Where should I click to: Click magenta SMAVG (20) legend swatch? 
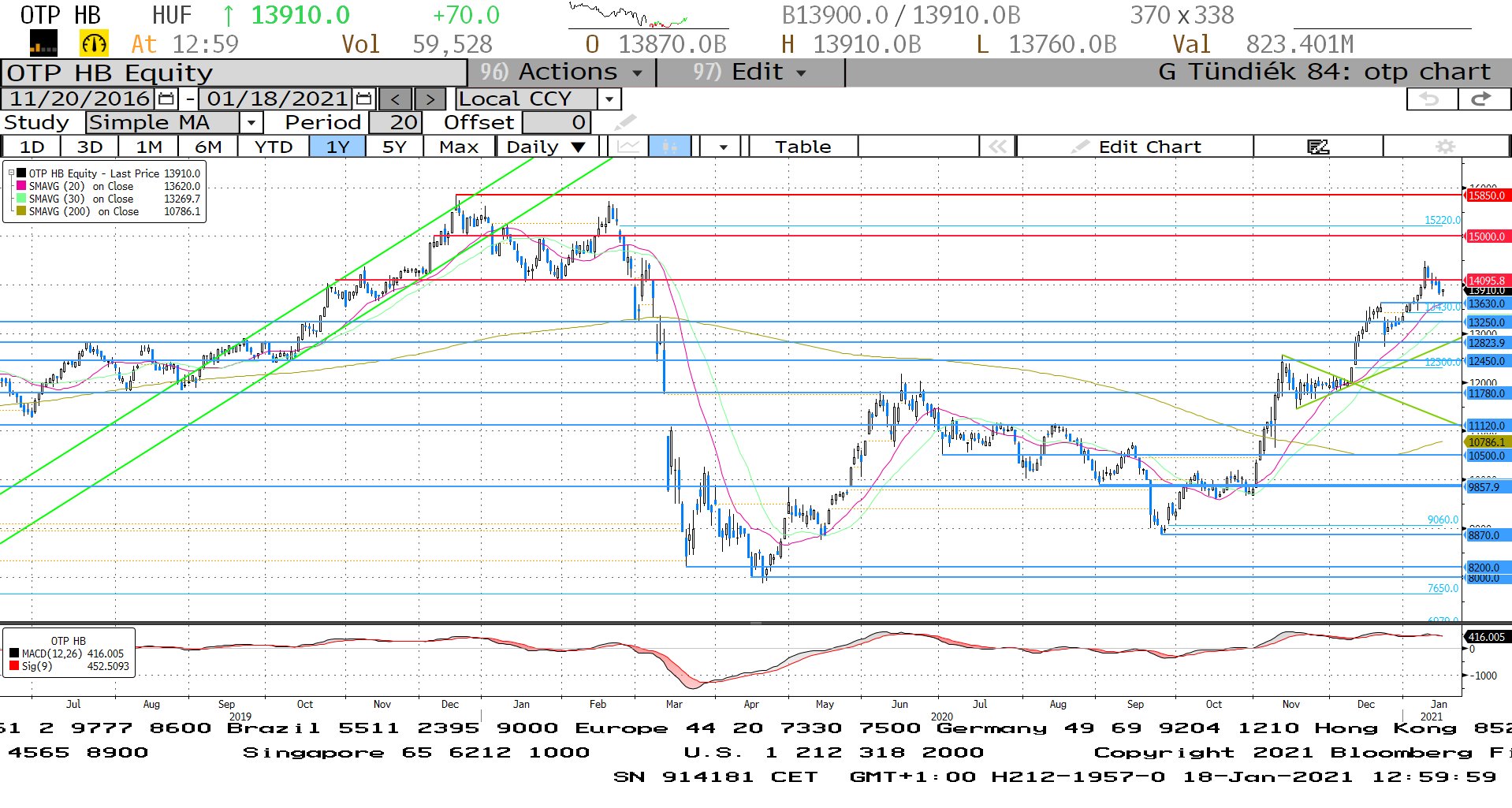[21, 186]
